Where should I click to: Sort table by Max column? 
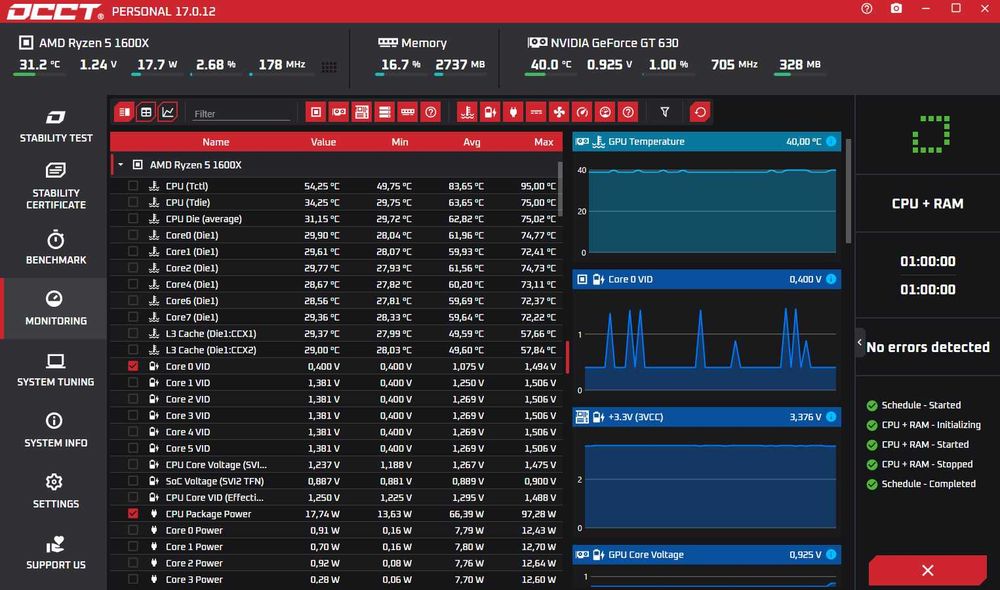pyautogui.click(x=543, y=142)
